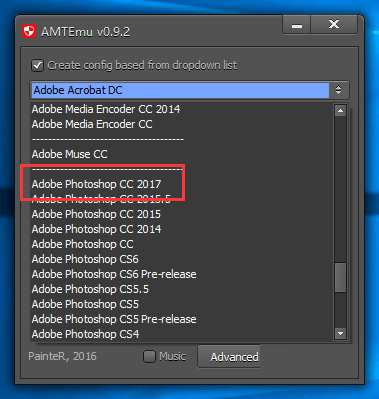Minimize the AMTEmu window

tap(297, 25)
